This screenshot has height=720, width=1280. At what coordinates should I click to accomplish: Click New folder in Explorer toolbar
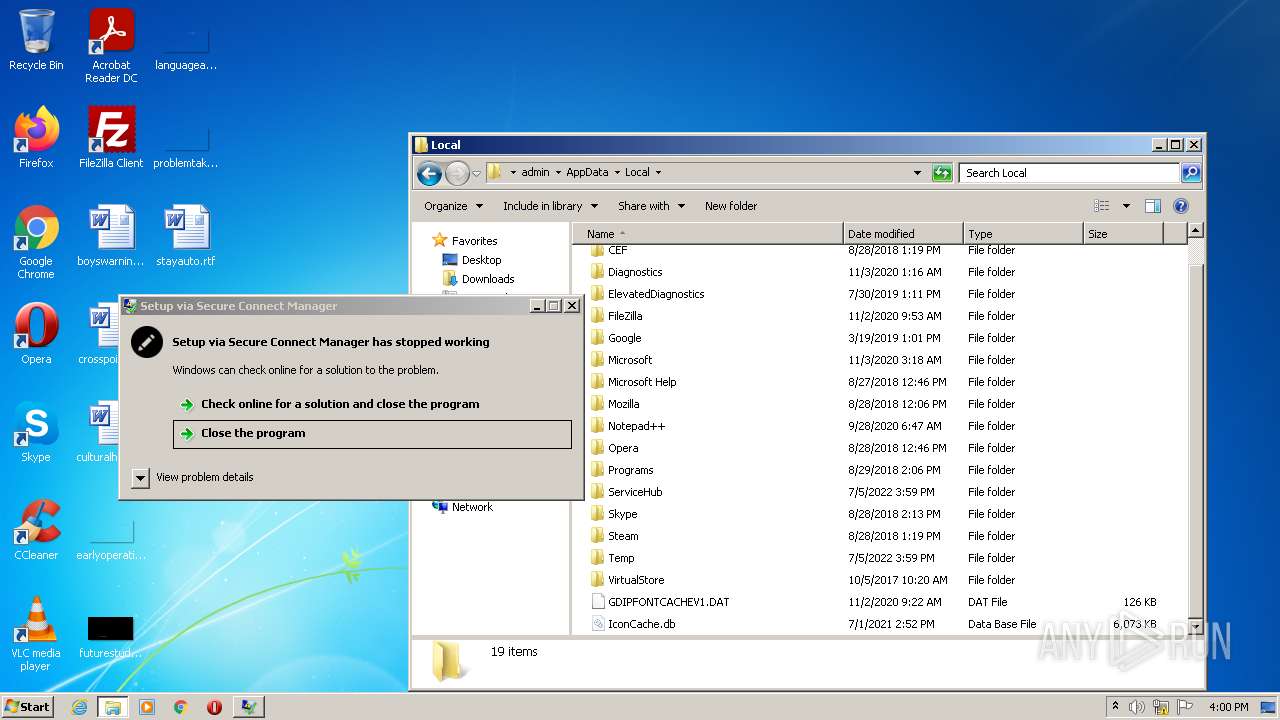pos(731,206)
